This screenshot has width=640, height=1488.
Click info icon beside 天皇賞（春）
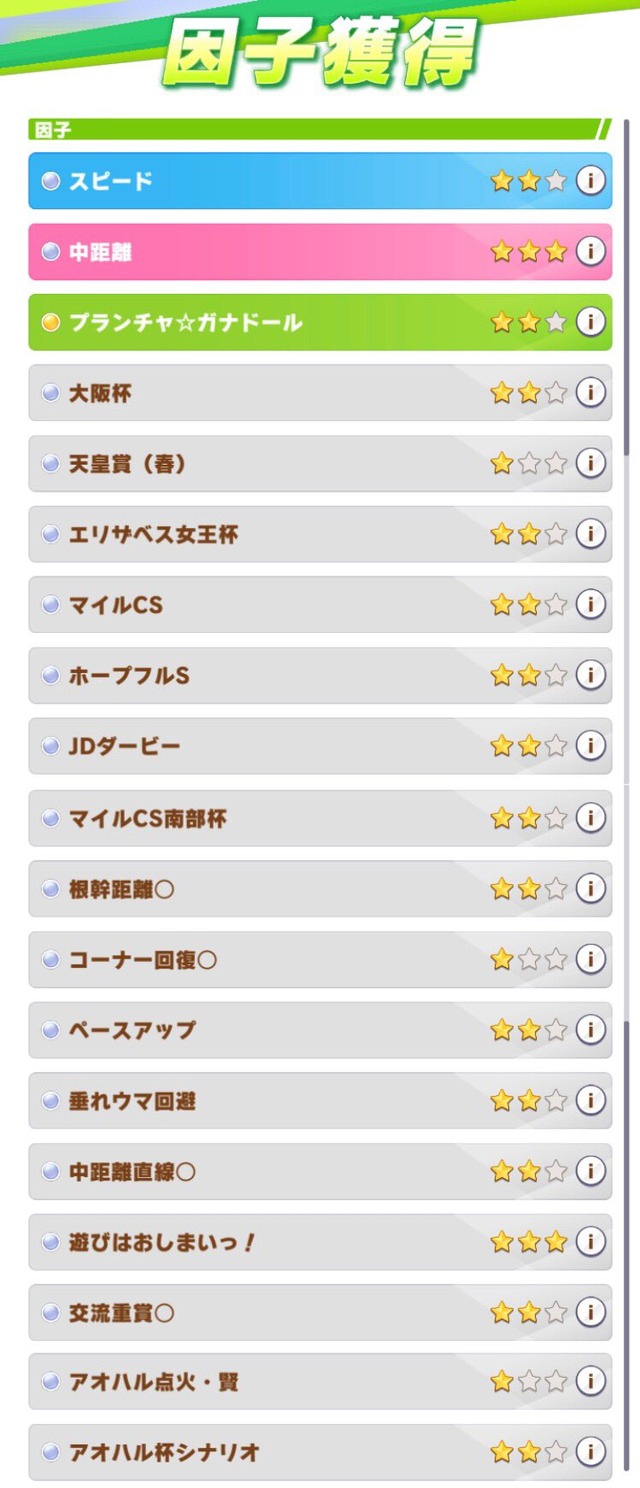pyautogui.click(x=591, y=463)
